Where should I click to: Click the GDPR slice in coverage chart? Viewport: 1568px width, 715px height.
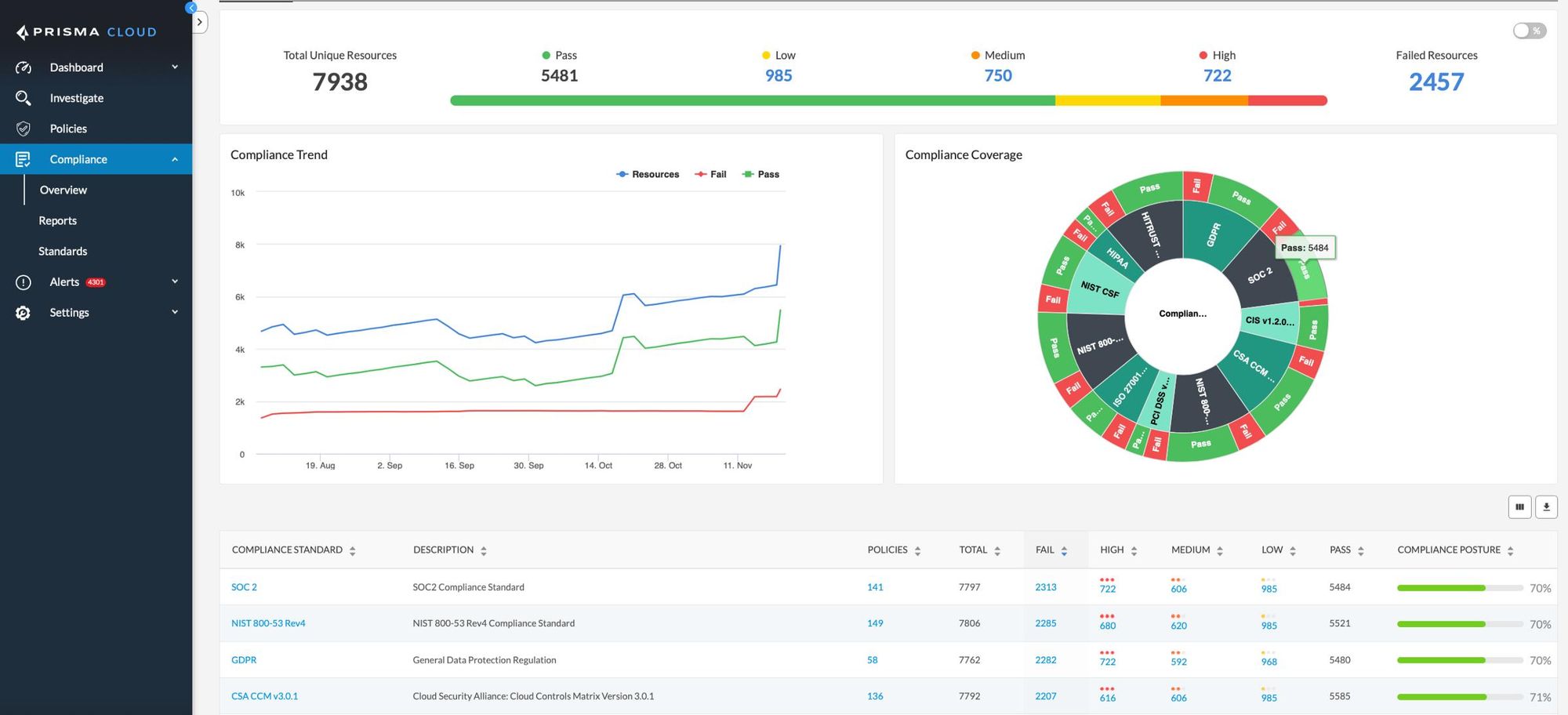tap(1214, 234)
